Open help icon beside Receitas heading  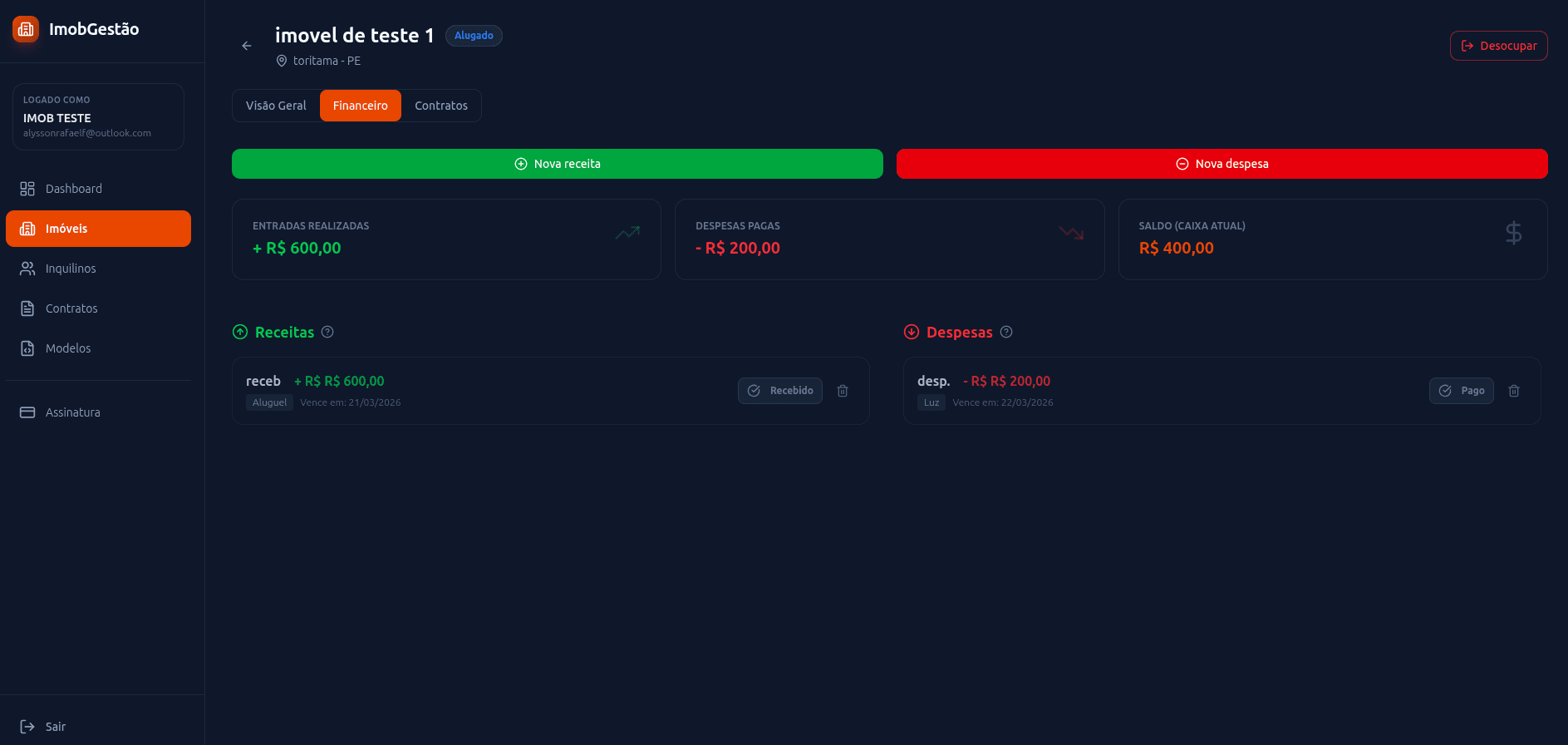coord(327,332)
